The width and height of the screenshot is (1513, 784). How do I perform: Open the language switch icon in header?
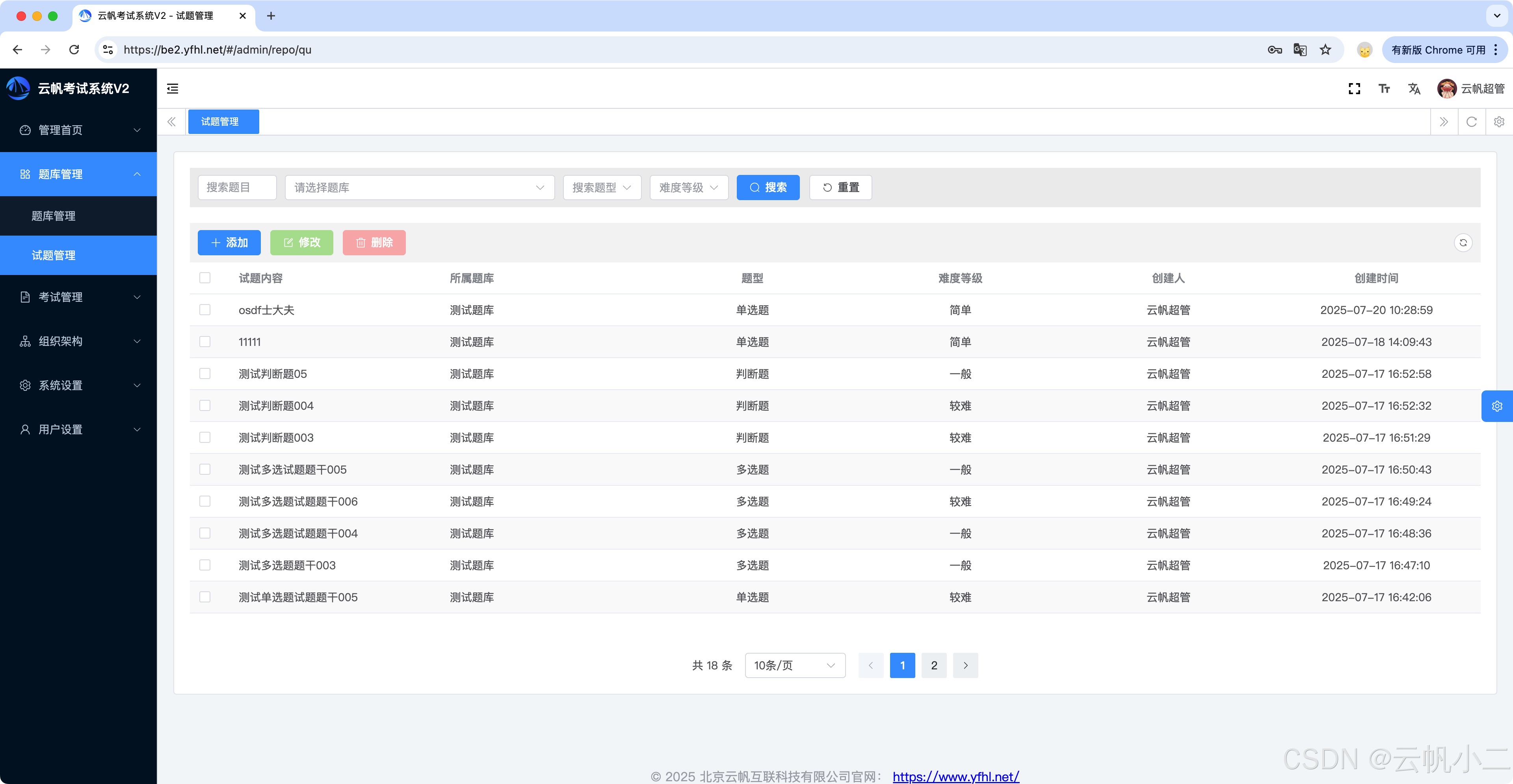pyautogui.click(x=1414, y=89)
